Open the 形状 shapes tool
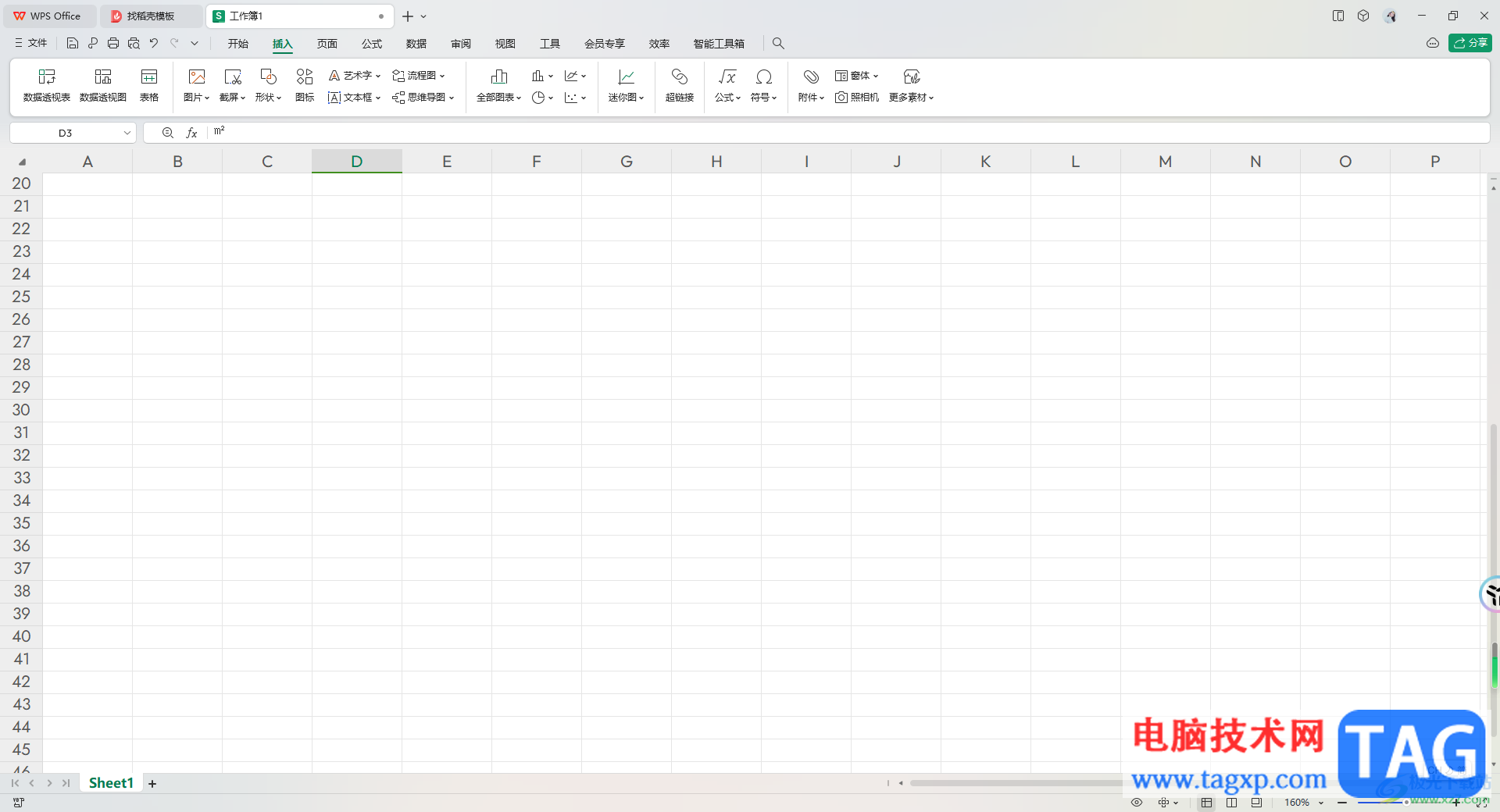The height and width of the screenshot is (812, 1500). 268,85
